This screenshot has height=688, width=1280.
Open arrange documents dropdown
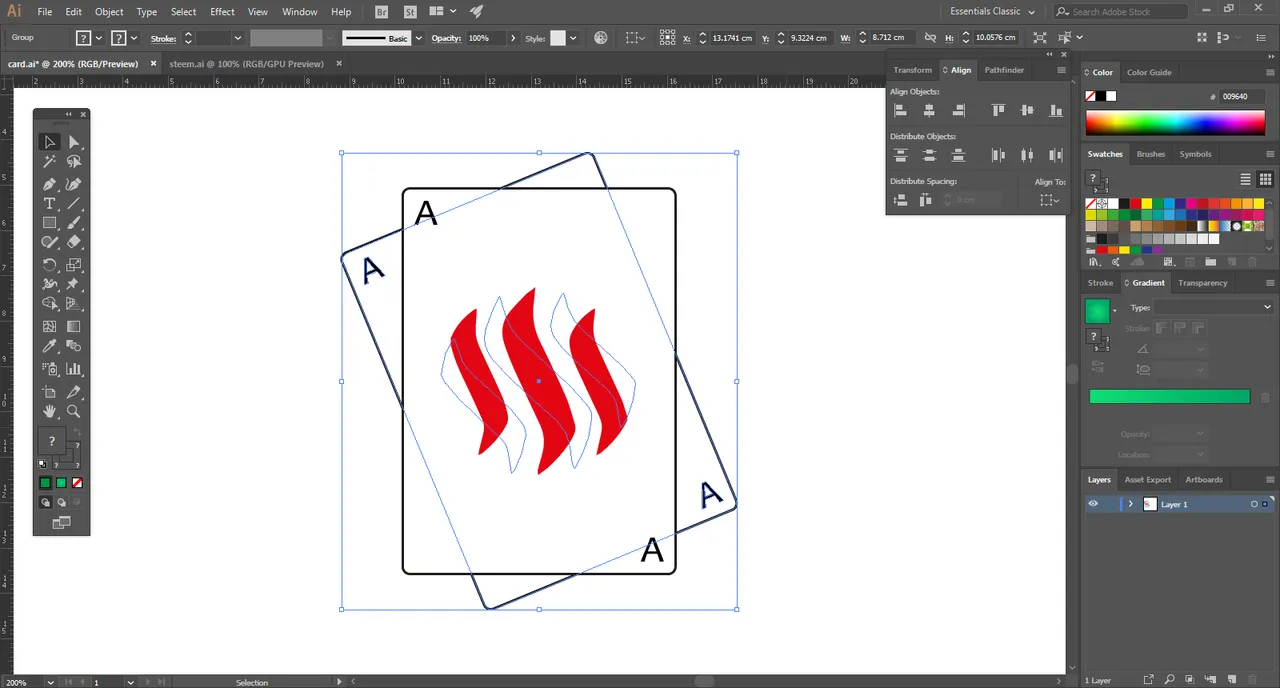442,12
